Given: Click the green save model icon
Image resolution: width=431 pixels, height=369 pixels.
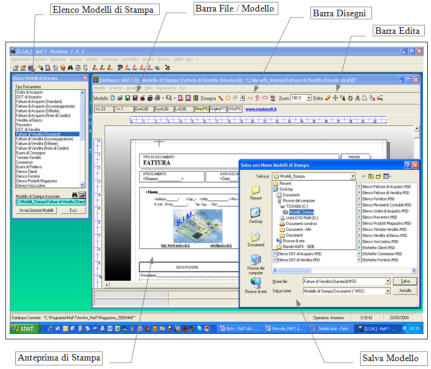Looking at the screenshot, I should coord(127,98).
